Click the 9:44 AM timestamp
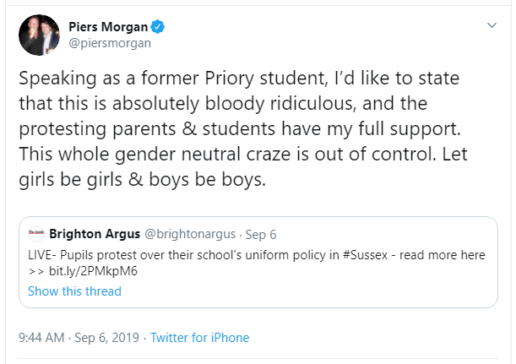 click(41, 337)
